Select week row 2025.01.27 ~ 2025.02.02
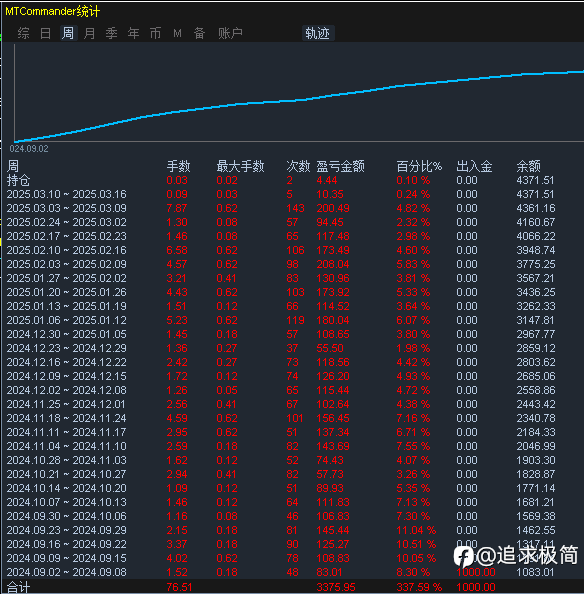 pyautogui.click(x=292, y=278)
